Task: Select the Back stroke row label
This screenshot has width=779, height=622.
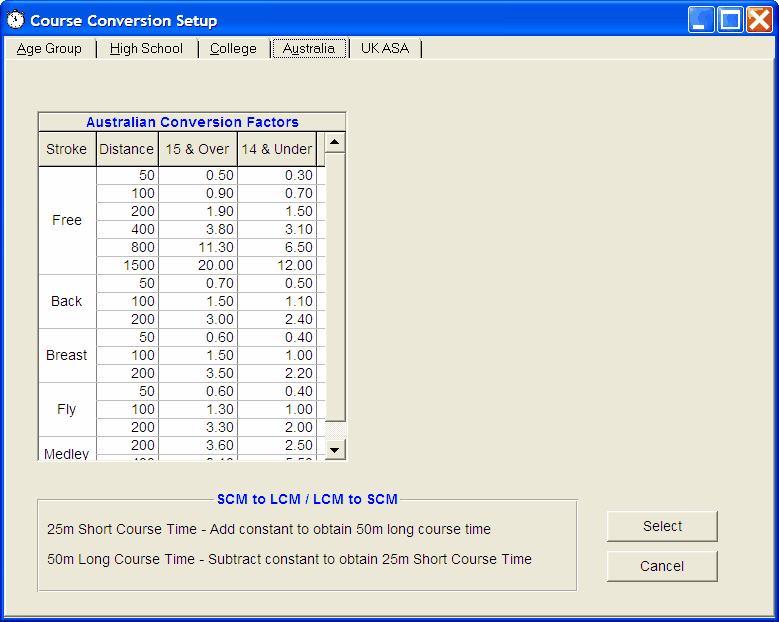Action: (x=67, y=301)
